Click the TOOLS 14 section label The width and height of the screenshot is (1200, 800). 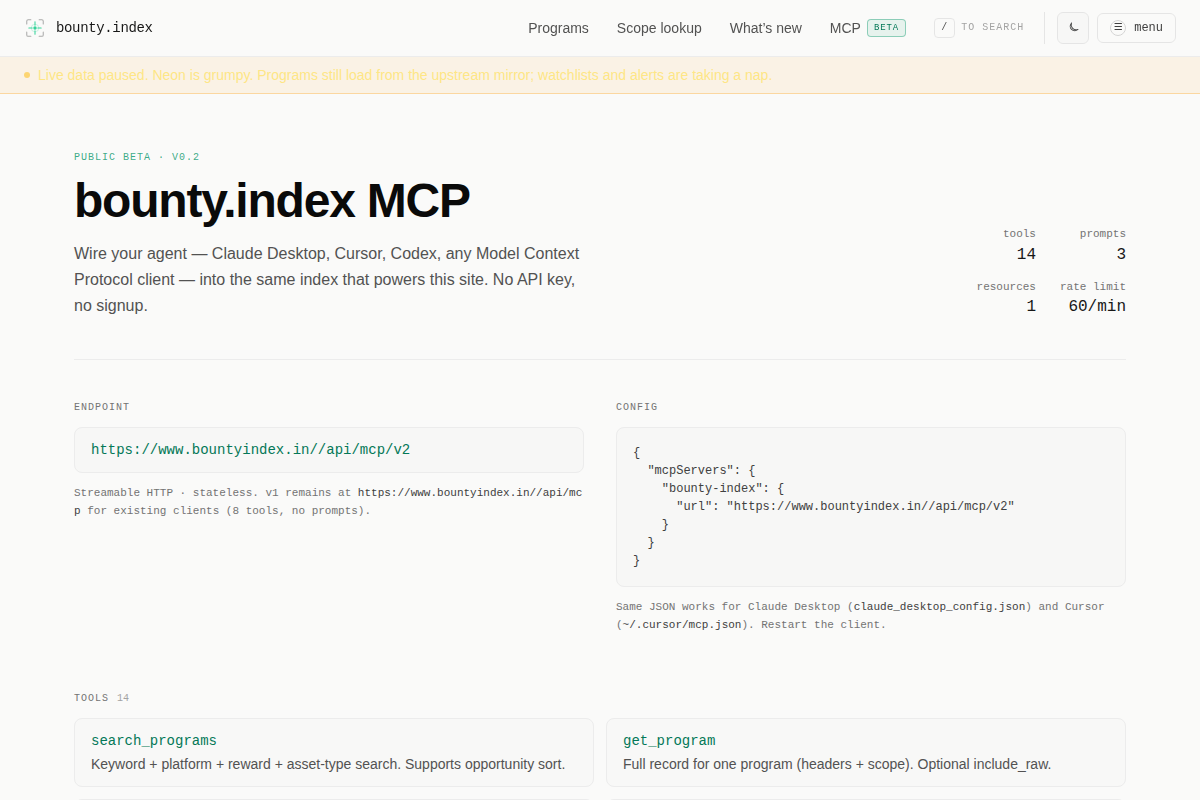[101, 698]
